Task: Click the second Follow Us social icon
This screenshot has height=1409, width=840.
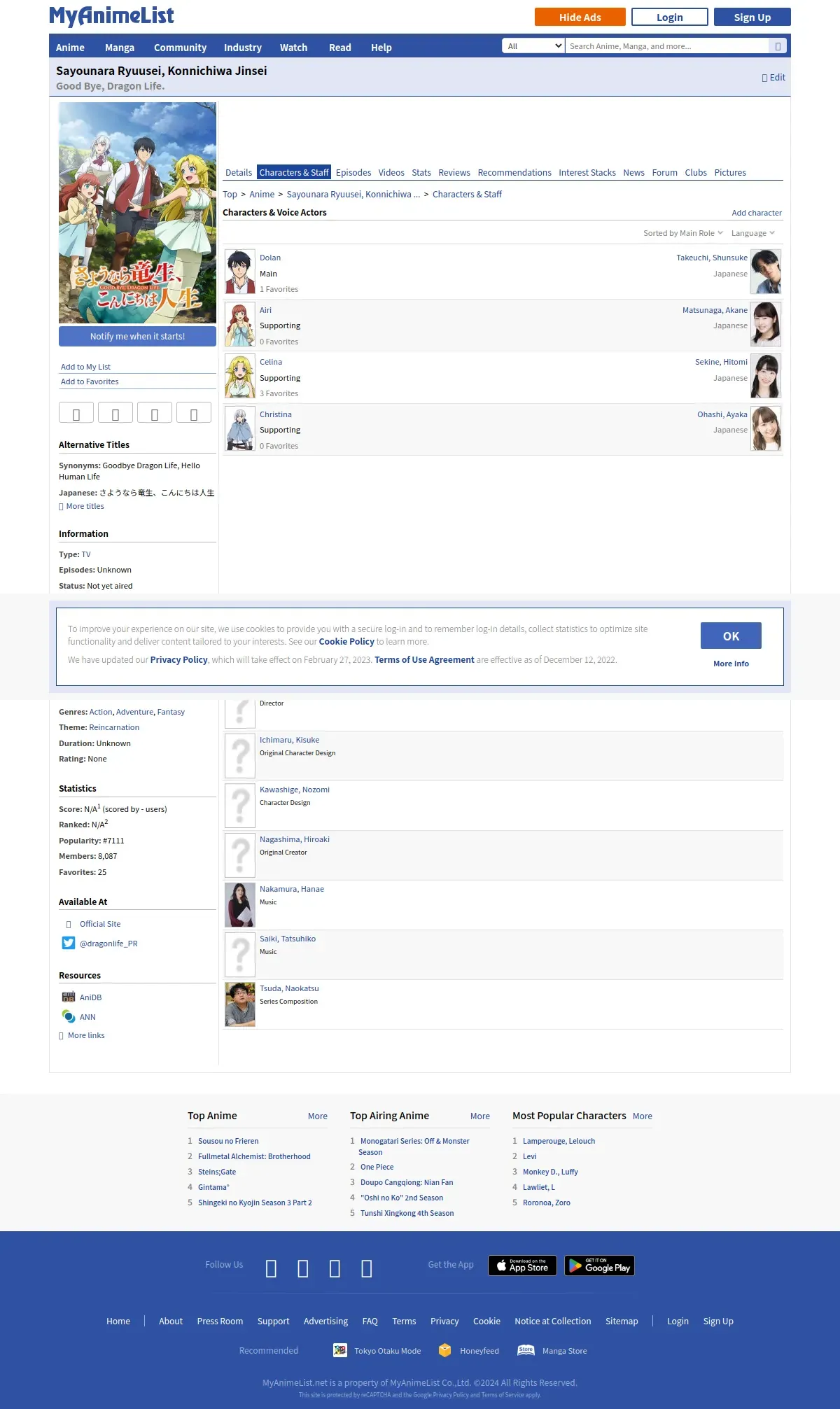Action: click(303, 1268)
